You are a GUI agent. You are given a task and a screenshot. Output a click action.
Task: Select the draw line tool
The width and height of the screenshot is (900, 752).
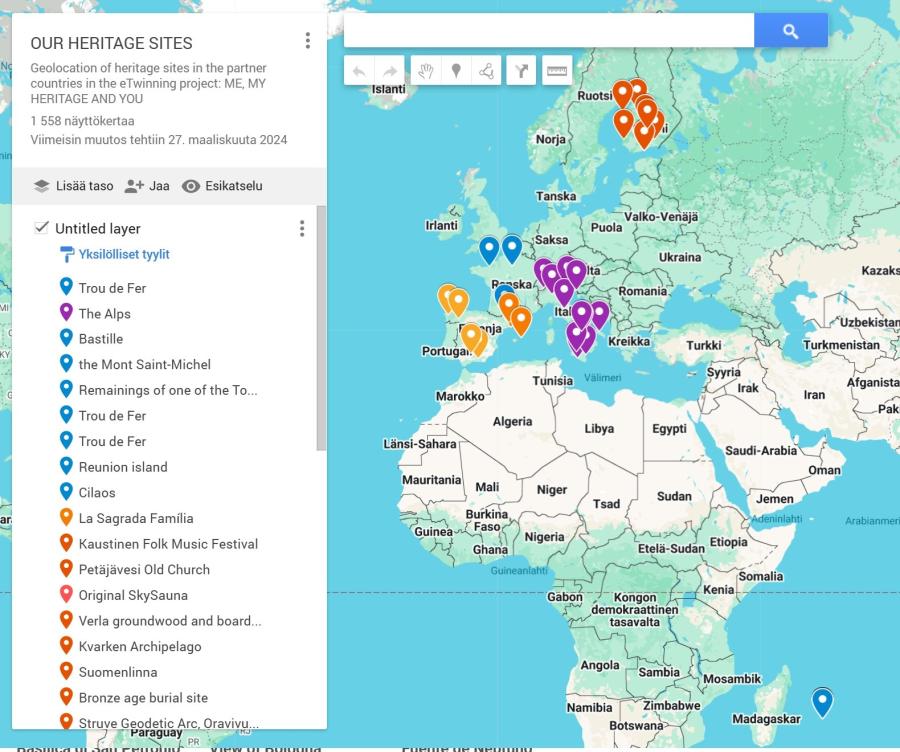point(486,71)
